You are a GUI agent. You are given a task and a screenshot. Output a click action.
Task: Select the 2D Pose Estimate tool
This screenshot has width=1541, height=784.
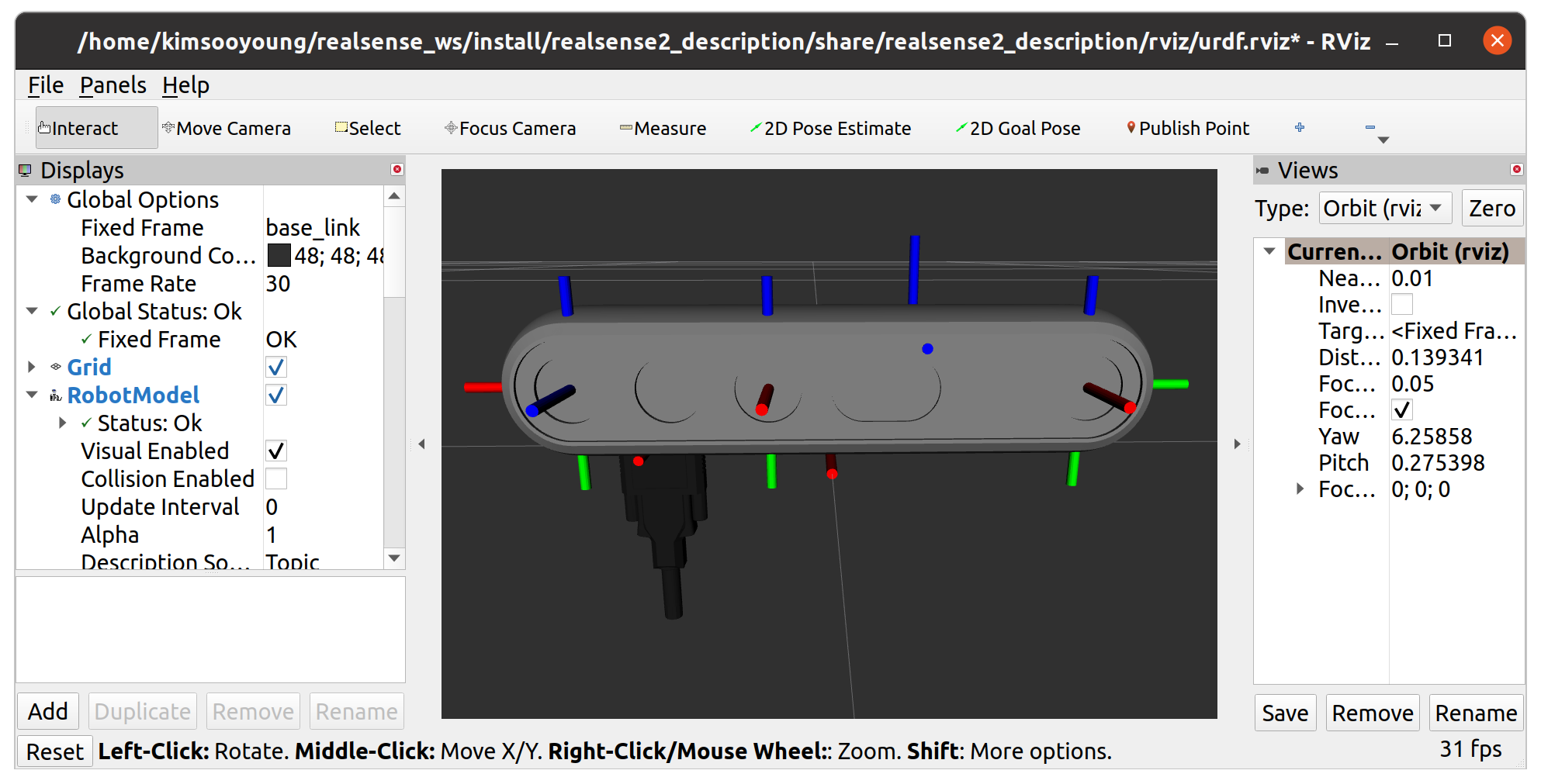tap(830, 128)
